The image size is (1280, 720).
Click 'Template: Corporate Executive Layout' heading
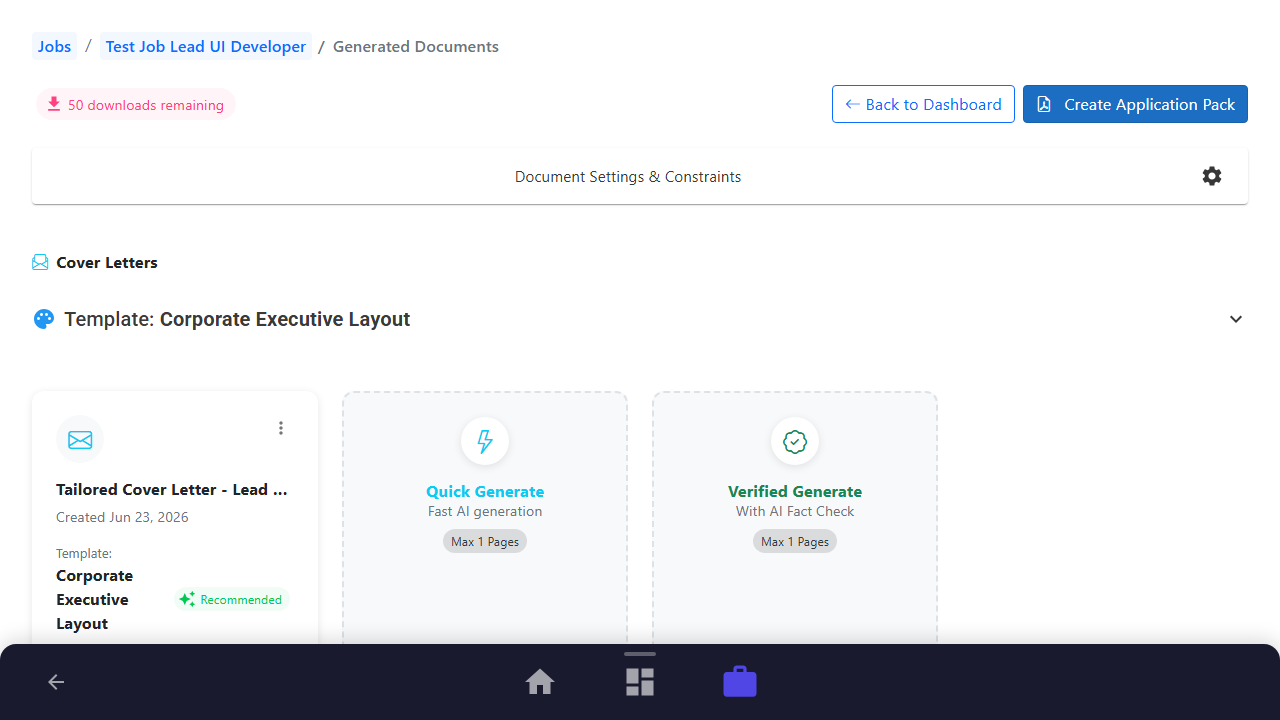[x=237, y=319]
